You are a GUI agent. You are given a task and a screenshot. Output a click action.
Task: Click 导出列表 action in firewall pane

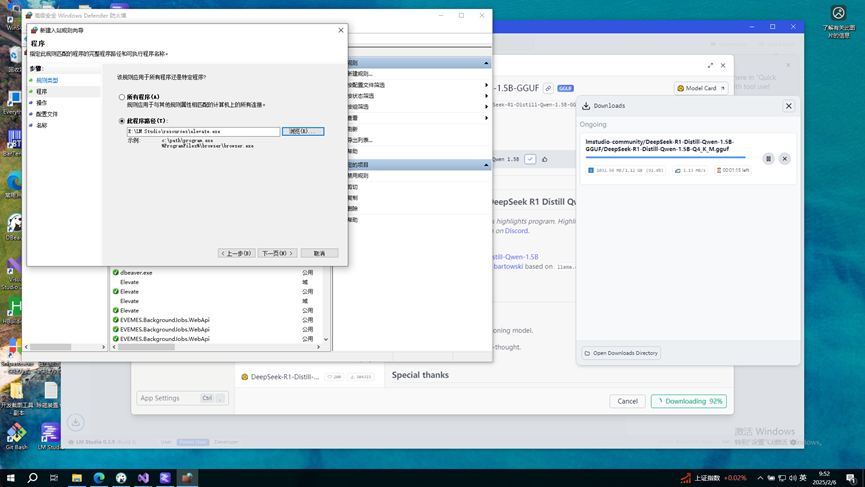point(360,140)
